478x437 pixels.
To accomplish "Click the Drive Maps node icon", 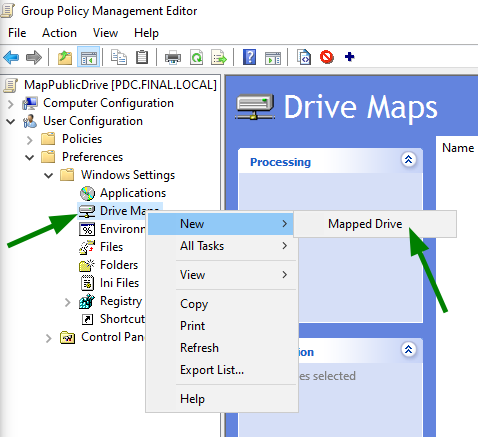I will pos(87,211).
